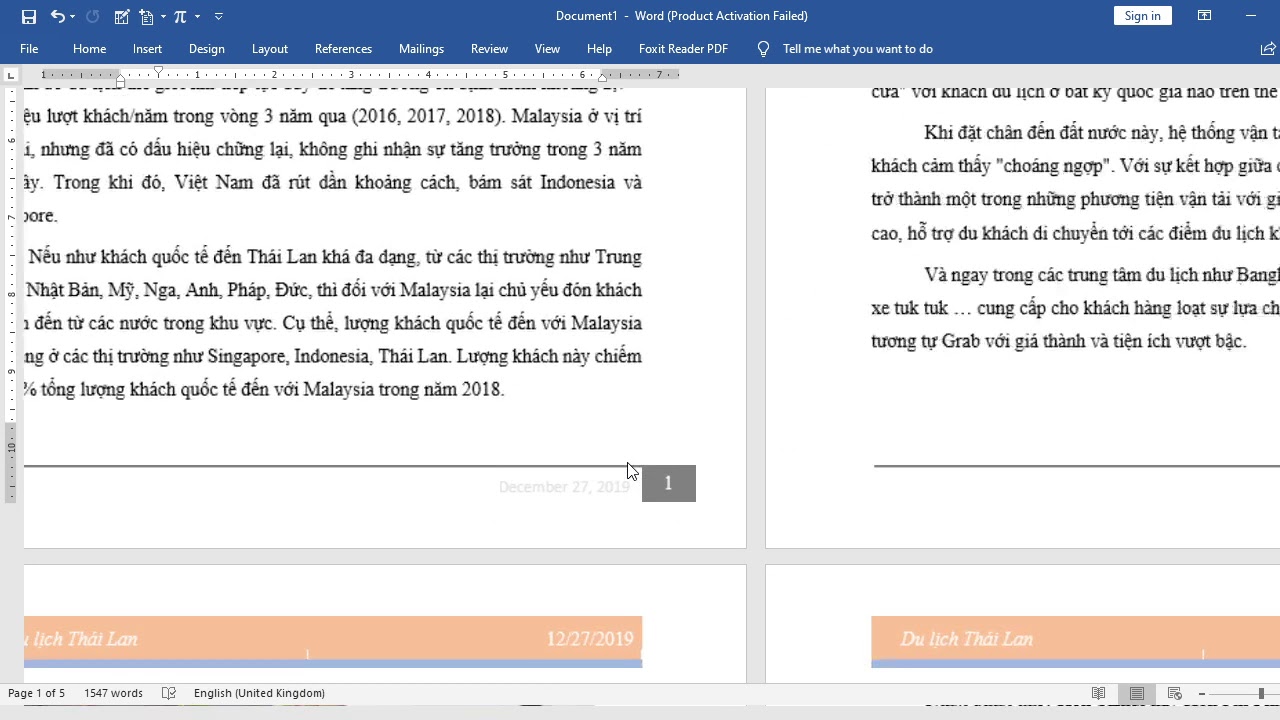1280x720 pixels.
Task: Open the Help ribbon tab
Action: tap(599, 49)
